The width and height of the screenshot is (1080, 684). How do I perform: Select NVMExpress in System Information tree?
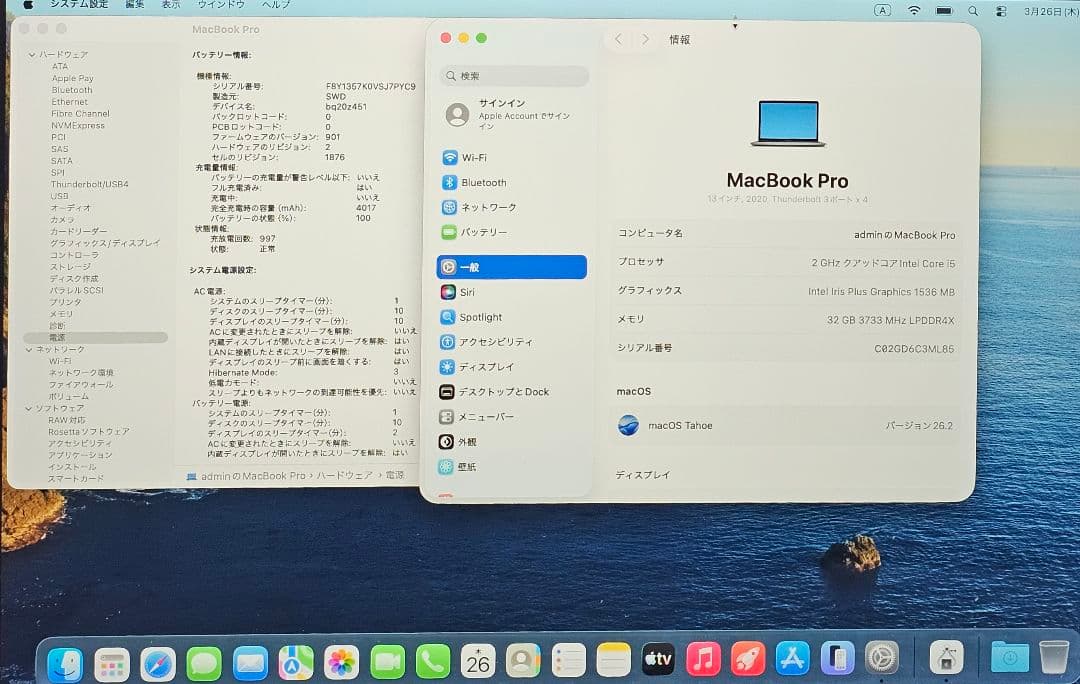tap(78, 125)
